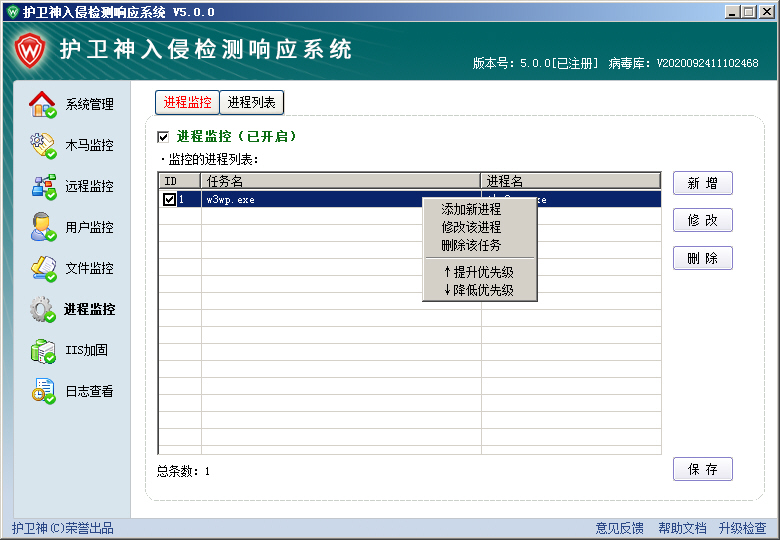Select the 木马监控 sidebar icon
The image size is (780, 540).
click(42, 145)
